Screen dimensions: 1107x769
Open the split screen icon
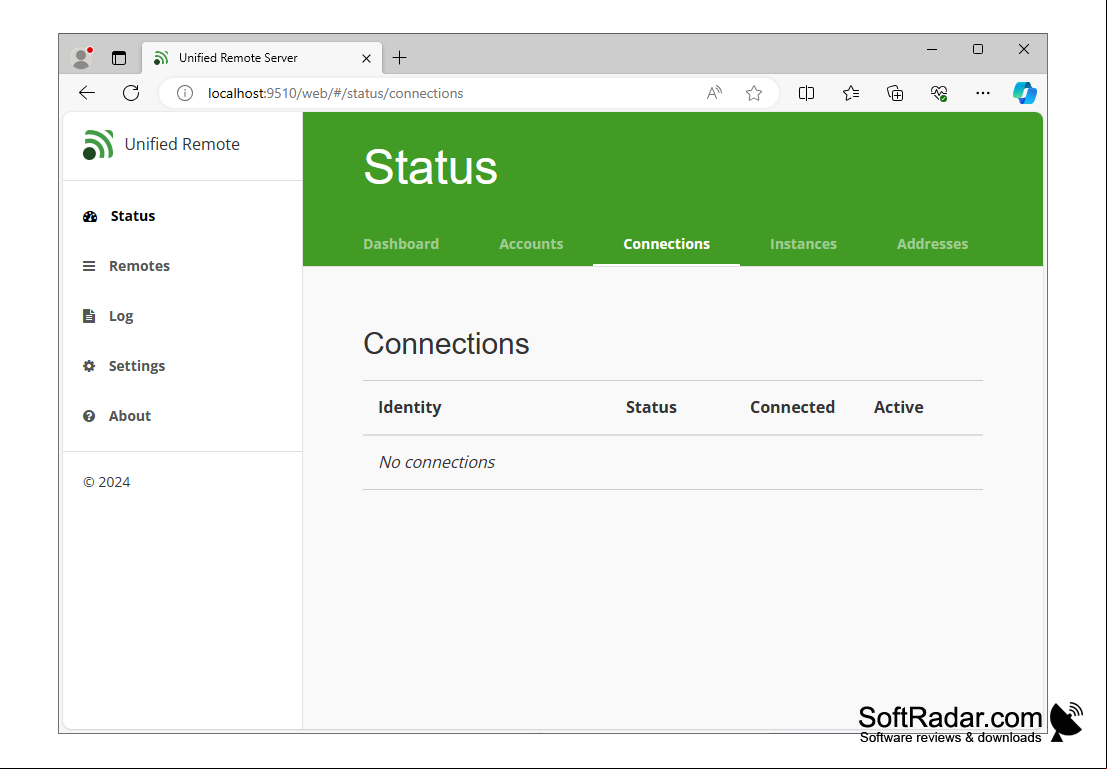pos(806,93)
